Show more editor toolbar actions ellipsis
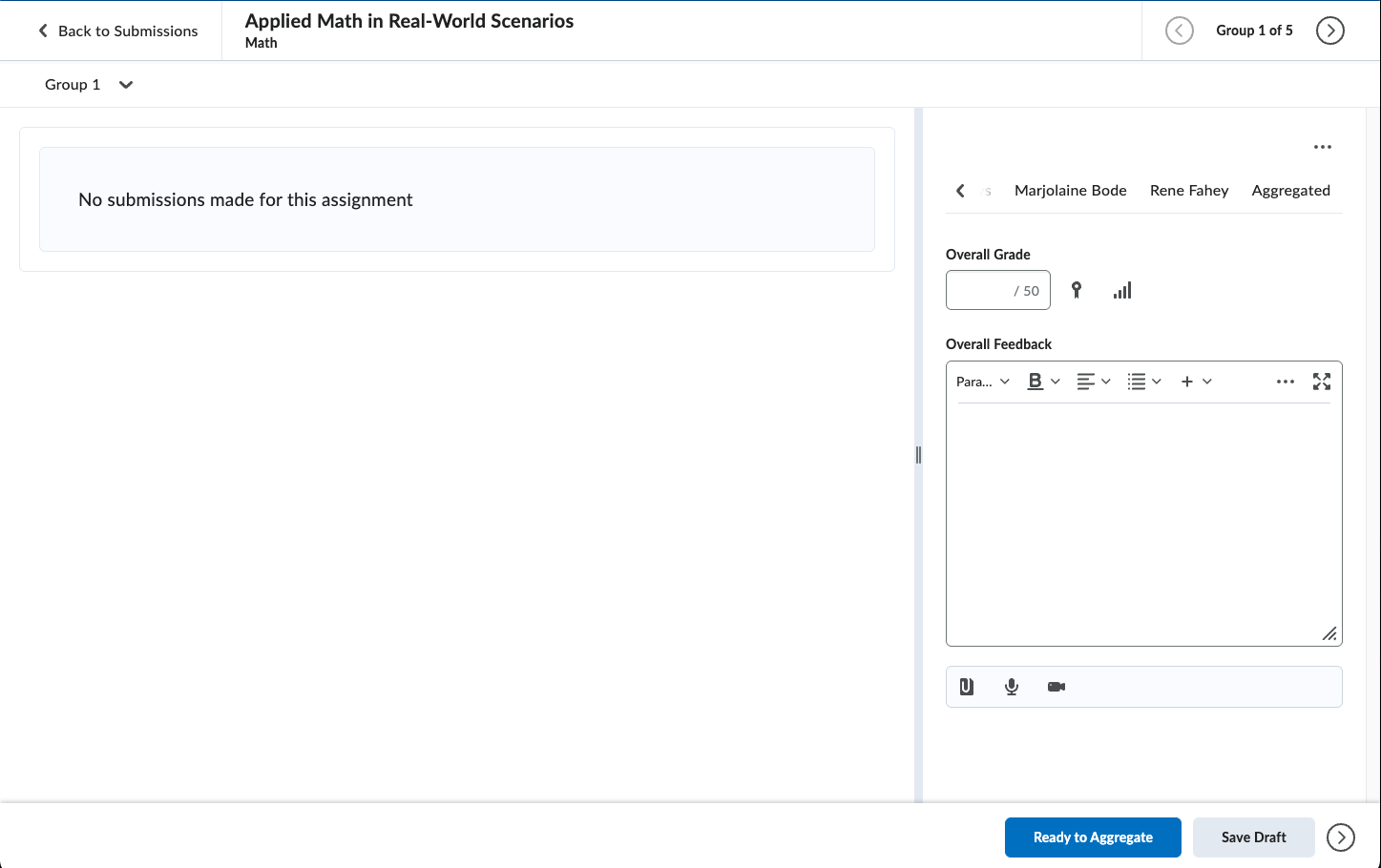The width and height of the screenshot is (1381, 868). point(1286,382)
